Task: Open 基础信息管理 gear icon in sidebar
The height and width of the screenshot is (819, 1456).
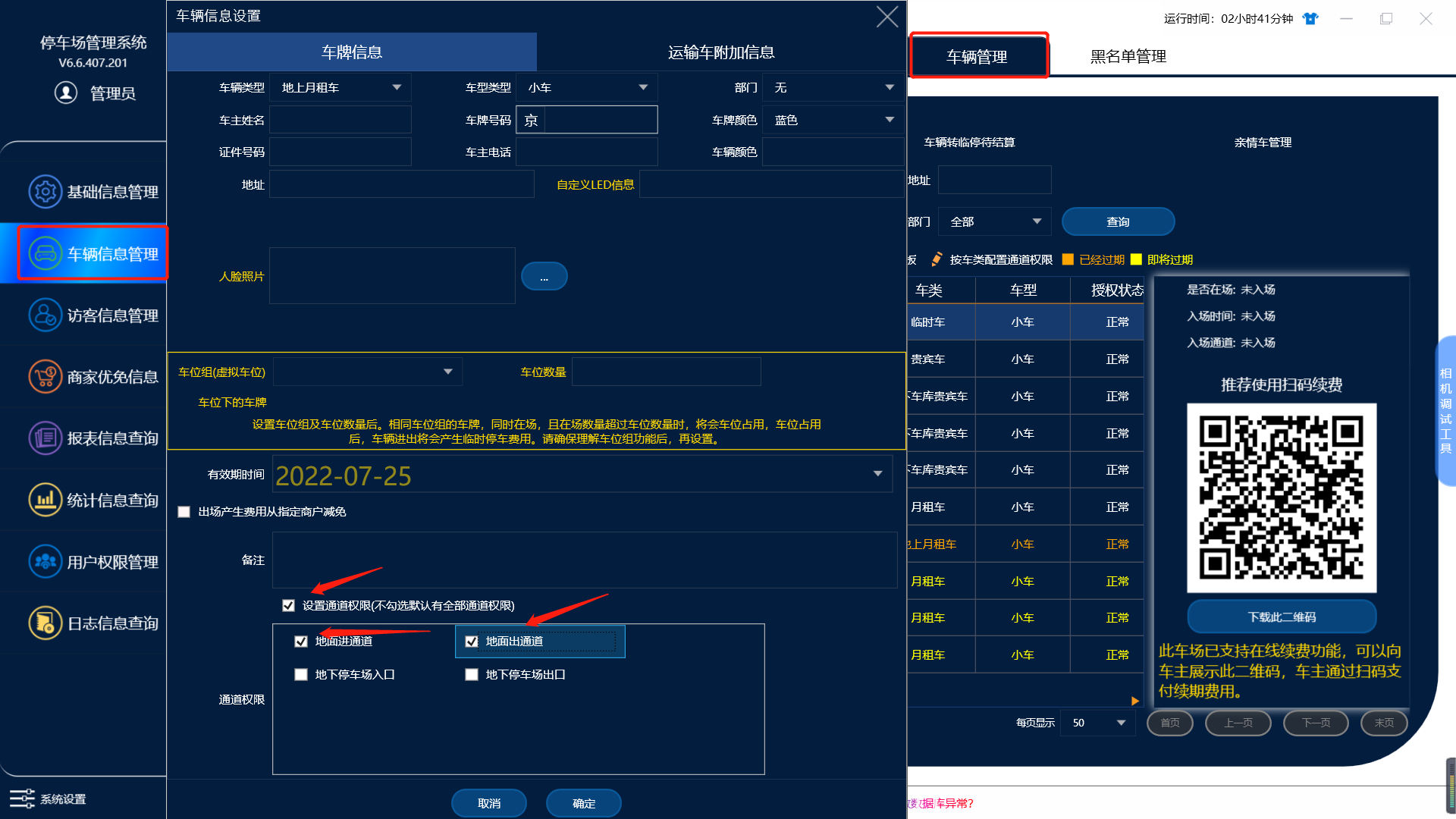Action: pyautogui.click(x=45, y=192)
